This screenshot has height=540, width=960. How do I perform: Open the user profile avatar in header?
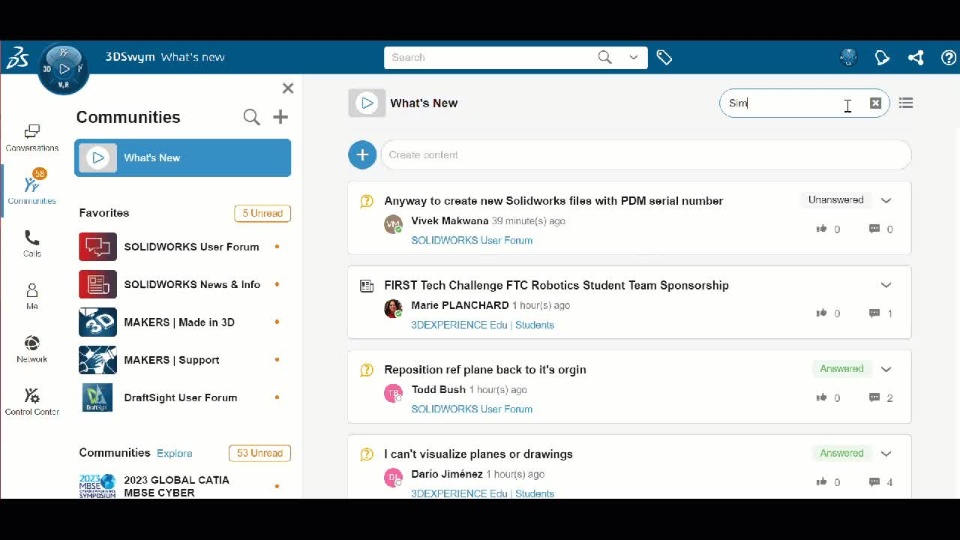click(x=848, y=58)
